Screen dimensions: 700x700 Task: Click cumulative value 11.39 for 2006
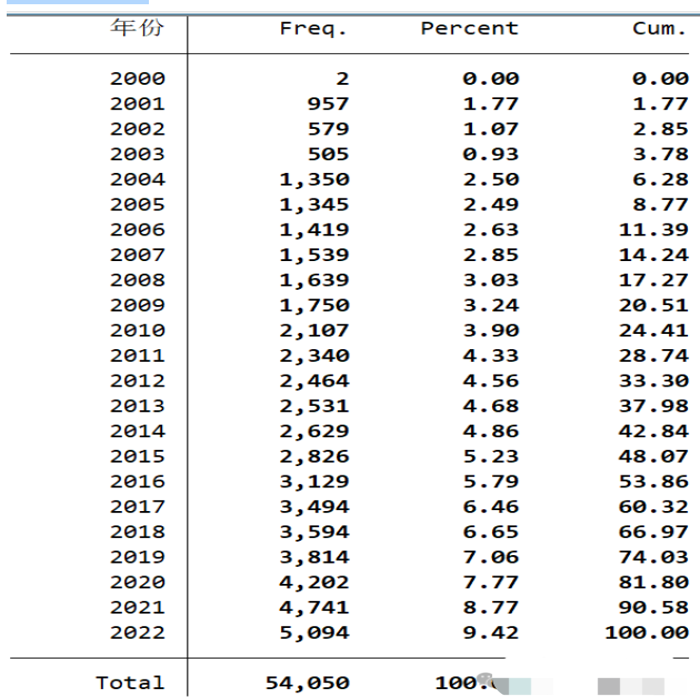(654, 229)
